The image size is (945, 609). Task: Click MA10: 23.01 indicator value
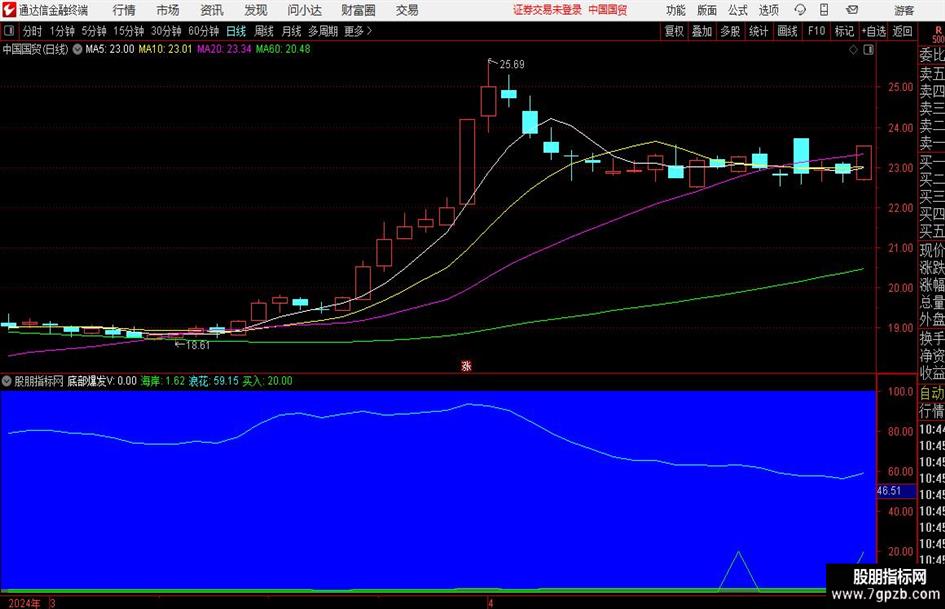165,49
